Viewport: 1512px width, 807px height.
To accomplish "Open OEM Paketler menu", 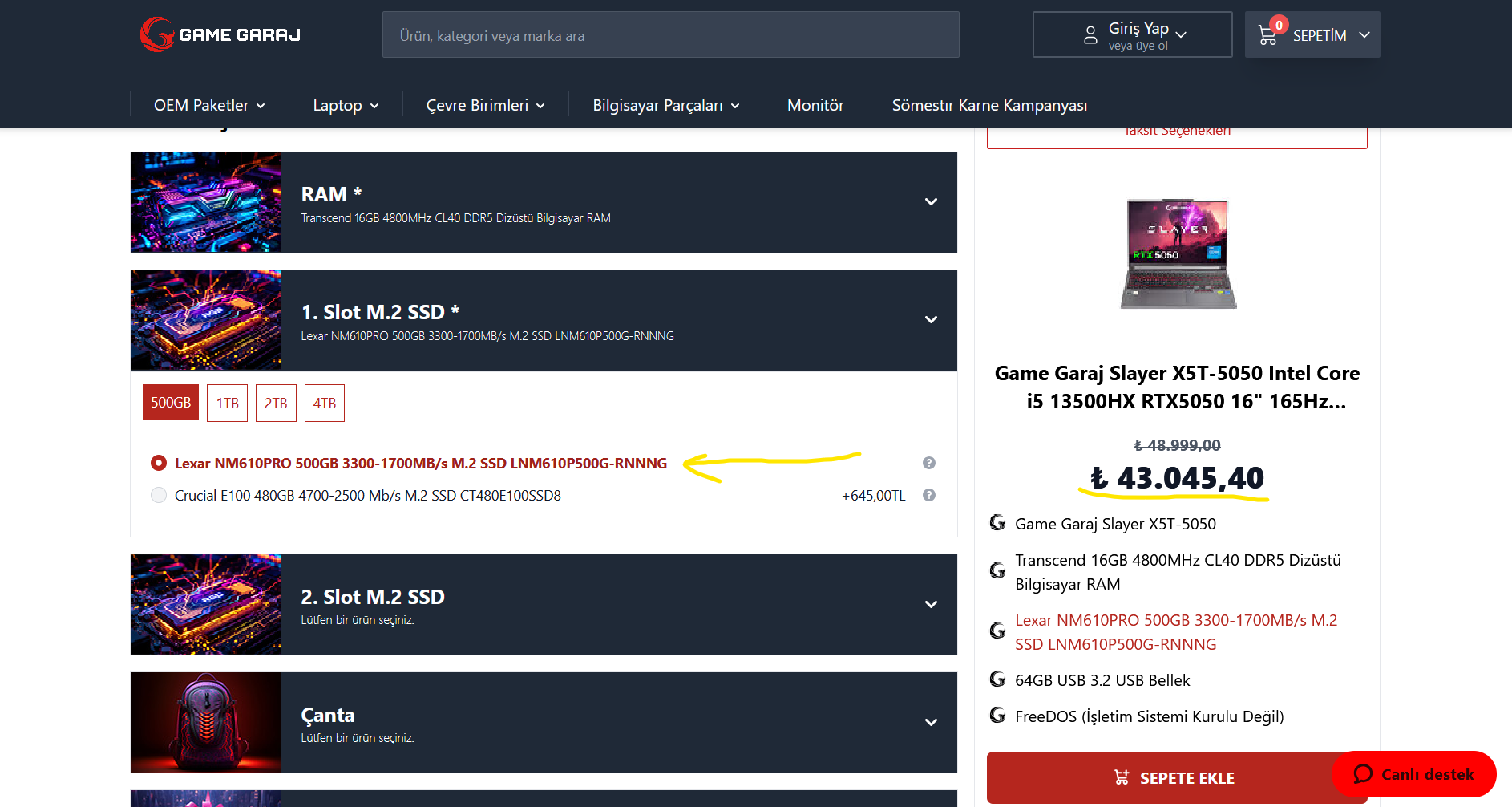I will pos(209,105).
